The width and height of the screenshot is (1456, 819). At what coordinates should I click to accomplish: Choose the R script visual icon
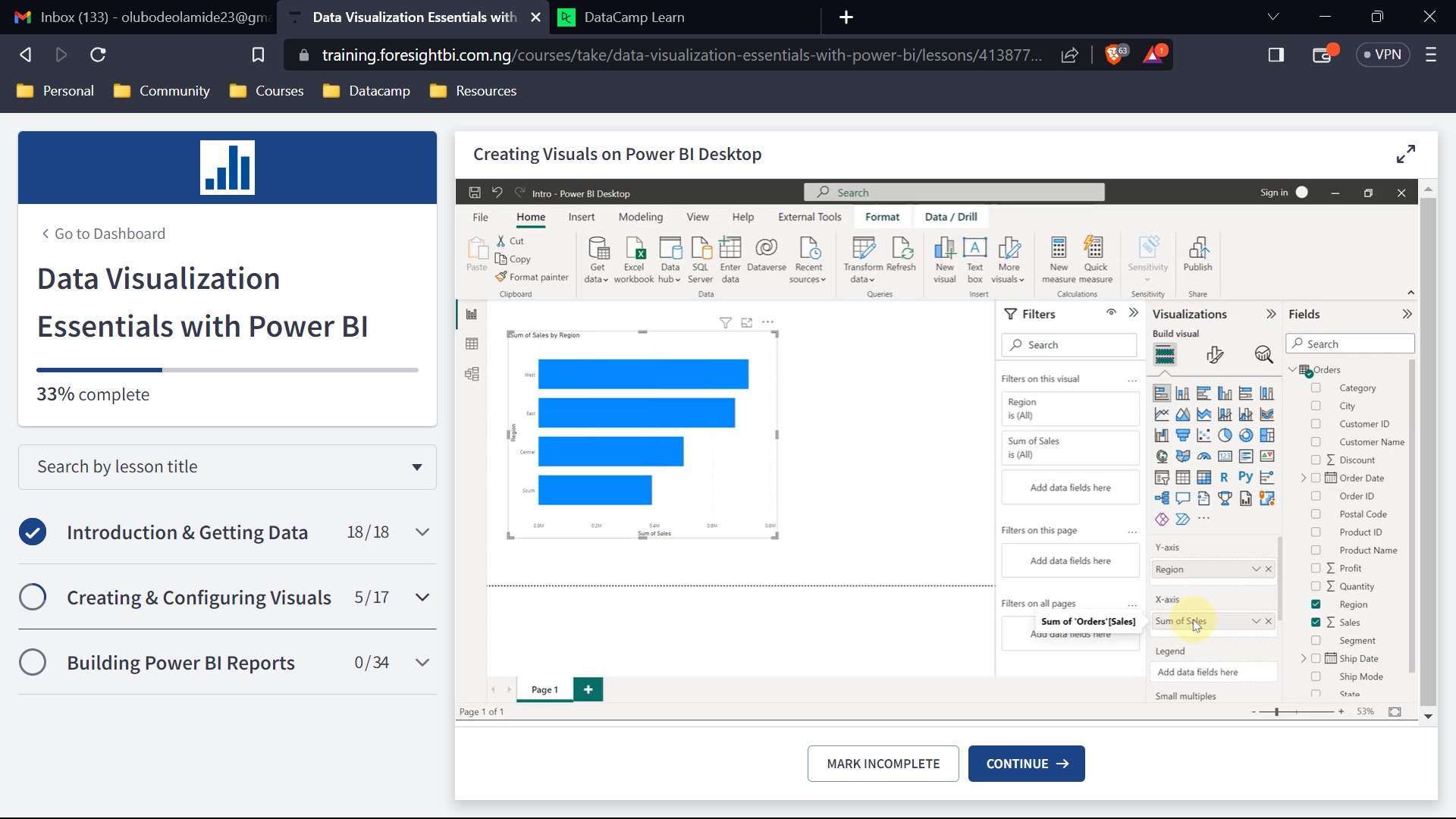point(1224,477)
